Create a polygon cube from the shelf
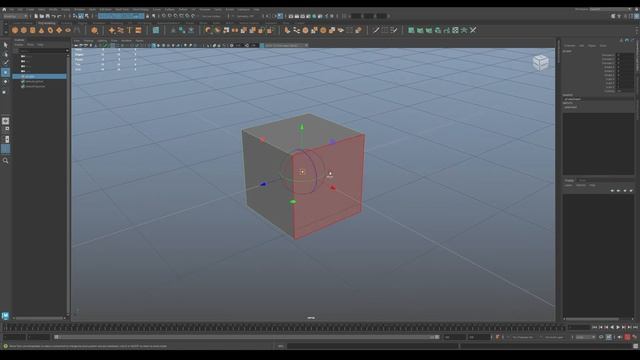This screenshot has width=640, height=360. point(24,30)
